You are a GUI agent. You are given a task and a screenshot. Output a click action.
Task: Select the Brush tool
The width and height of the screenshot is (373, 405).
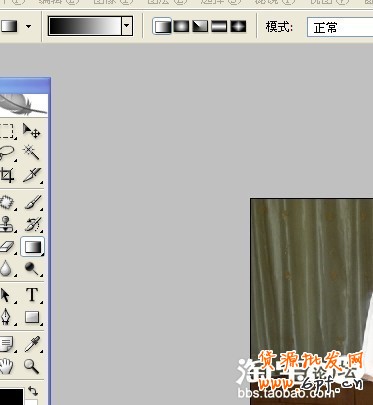tap(32, 202)
